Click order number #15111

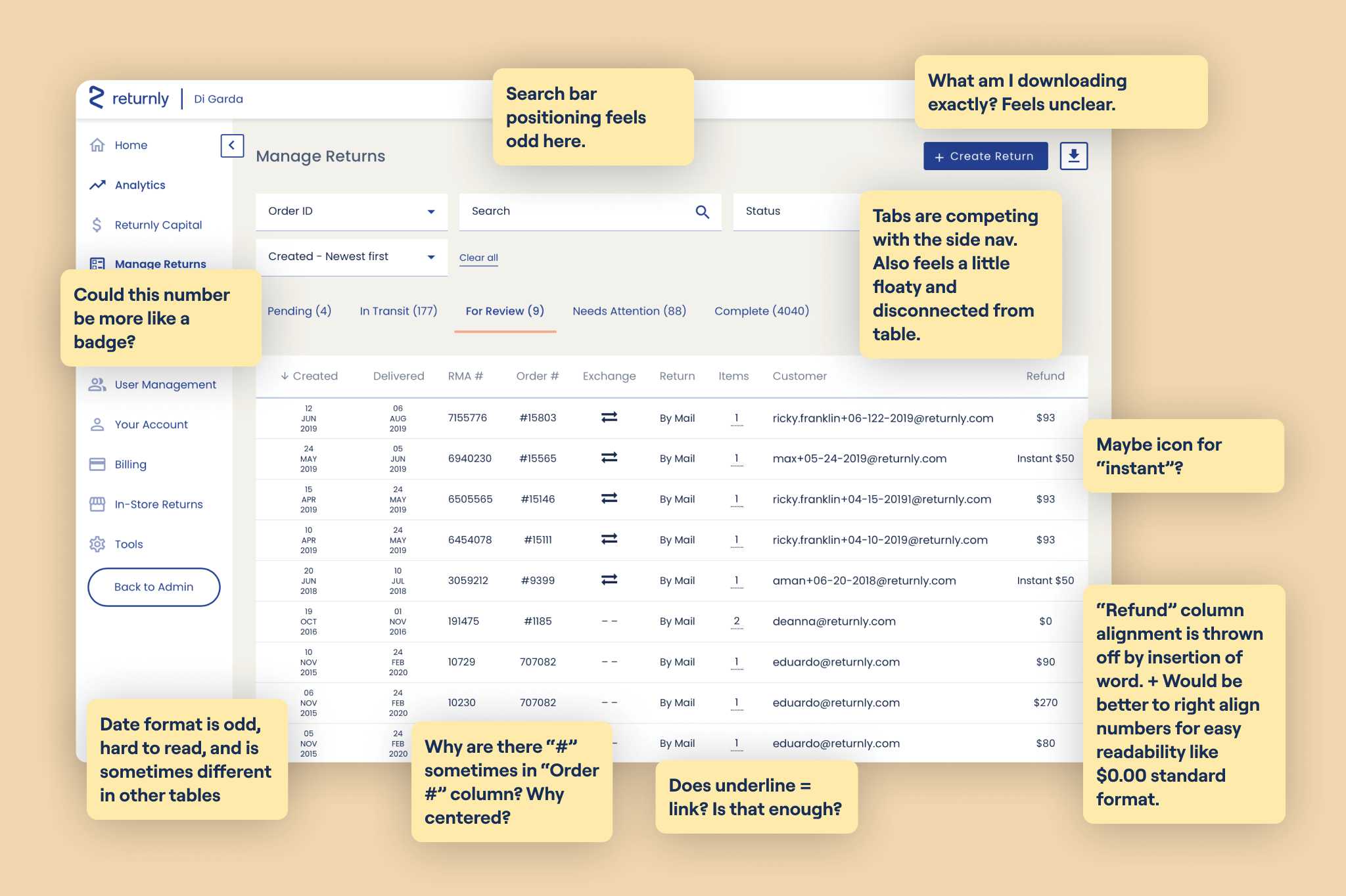tap(538, 540)
